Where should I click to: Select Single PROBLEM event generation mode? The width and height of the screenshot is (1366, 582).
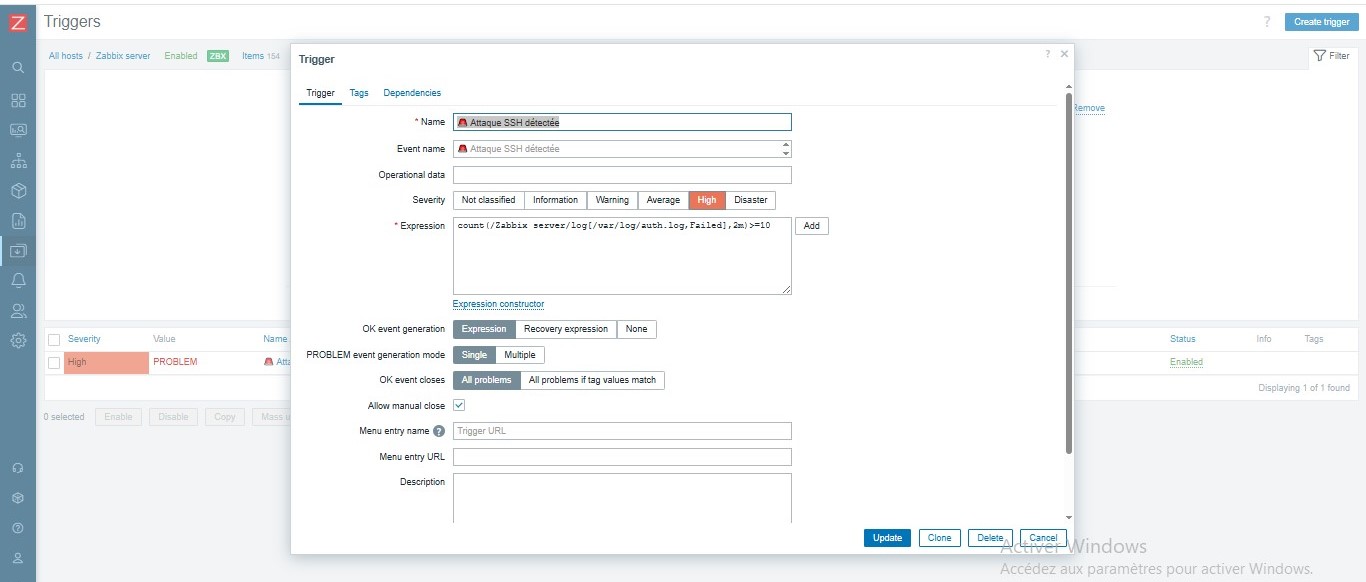[x=475, y=355]
